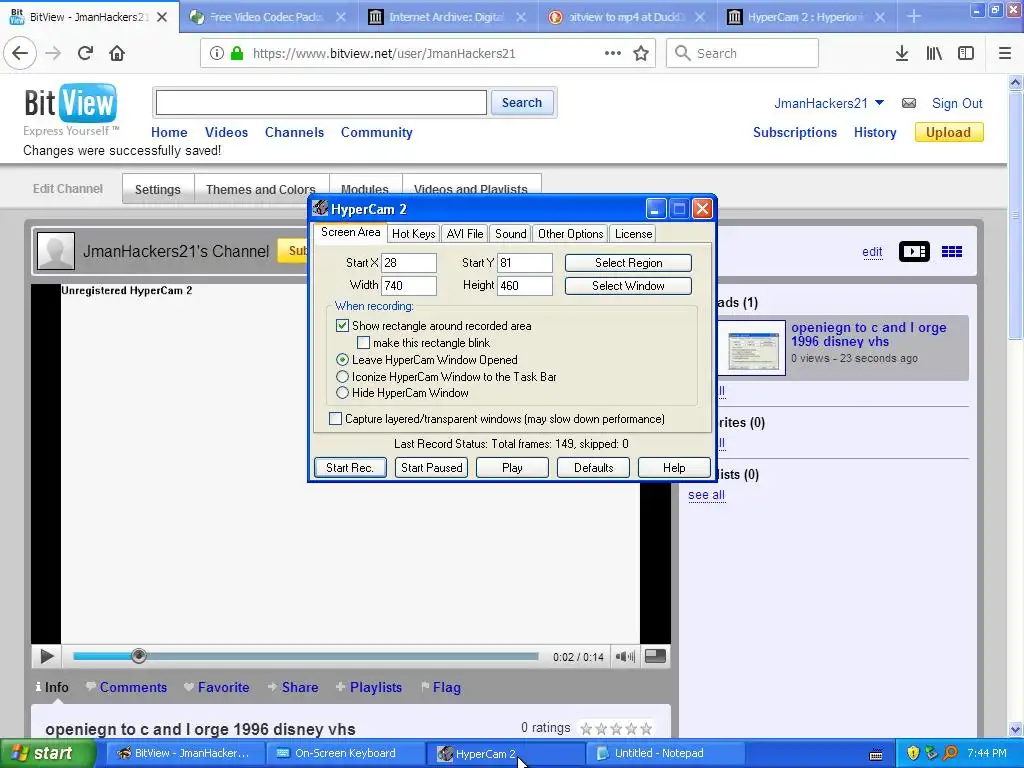The height and width of the screenshot is (768, 1024).
Task: Click Select Window in HyperCam
Action: [x=628, y=285]
